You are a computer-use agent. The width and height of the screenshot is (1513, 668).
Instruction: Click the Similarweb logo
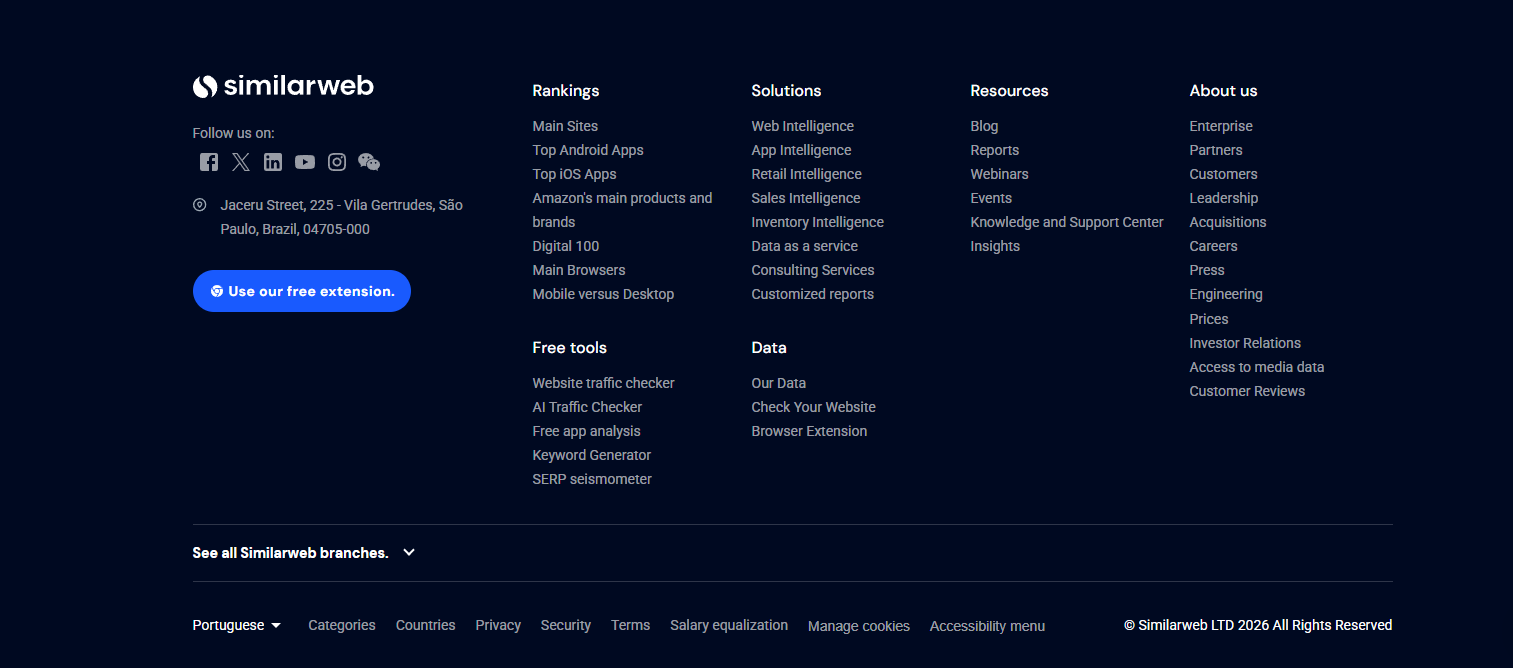tap(283, 86)
